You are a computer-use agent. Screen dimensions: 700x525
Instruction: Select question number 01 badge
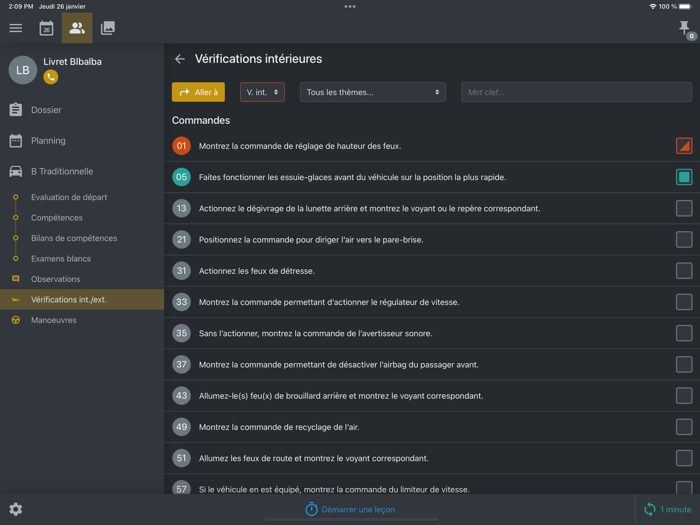tap(181, 146)
